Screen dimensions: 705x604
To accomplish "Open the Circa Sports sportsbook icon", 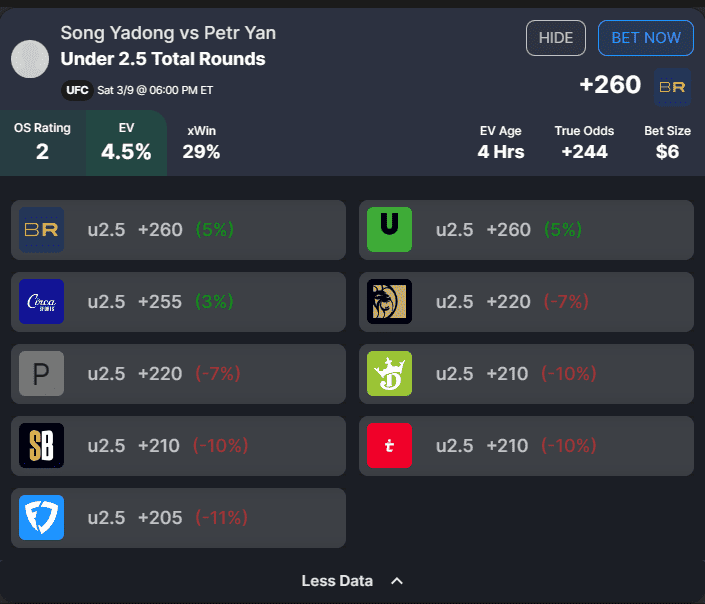I will 41,302.
